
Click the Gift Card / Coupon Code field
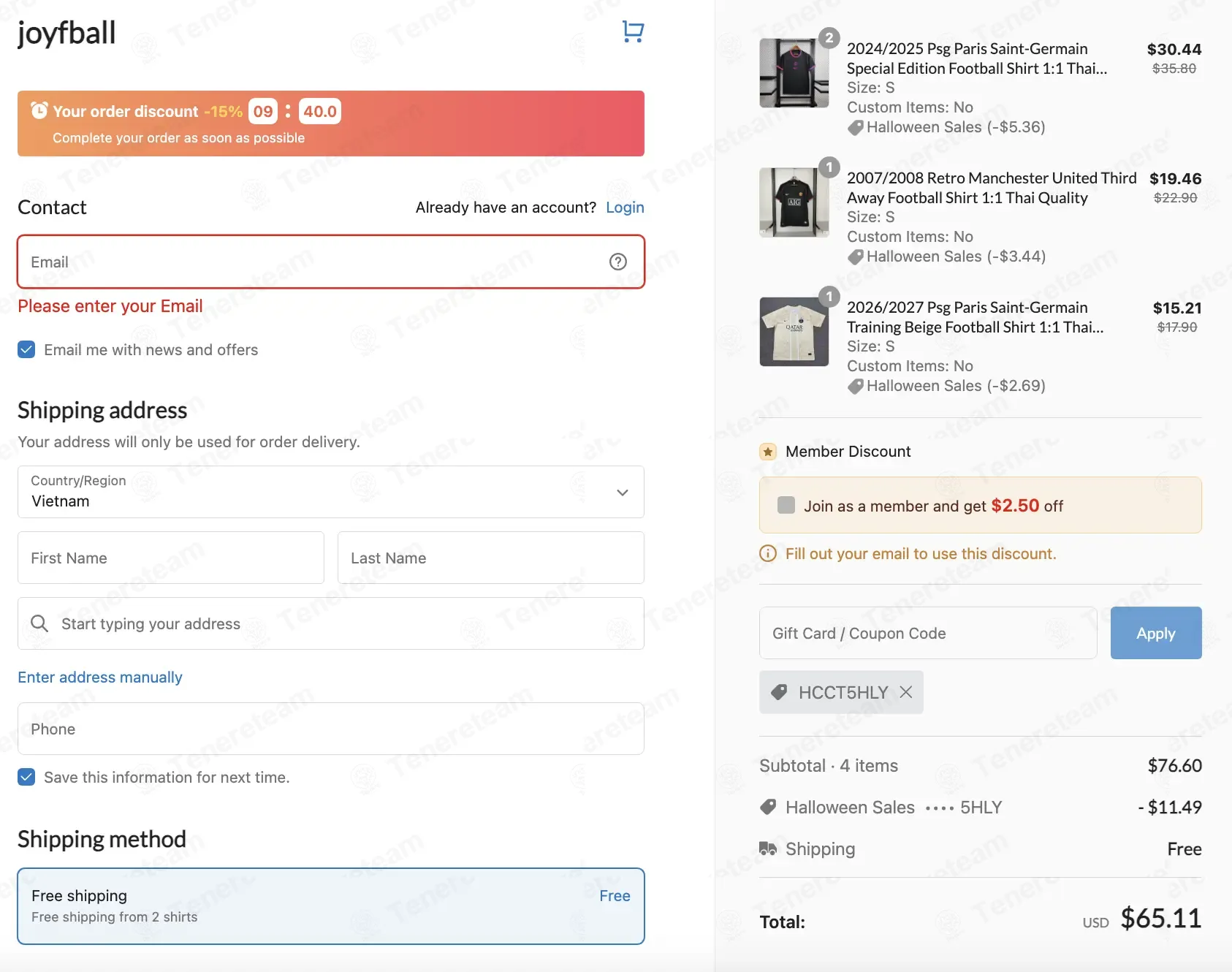[x=928, y=633]
